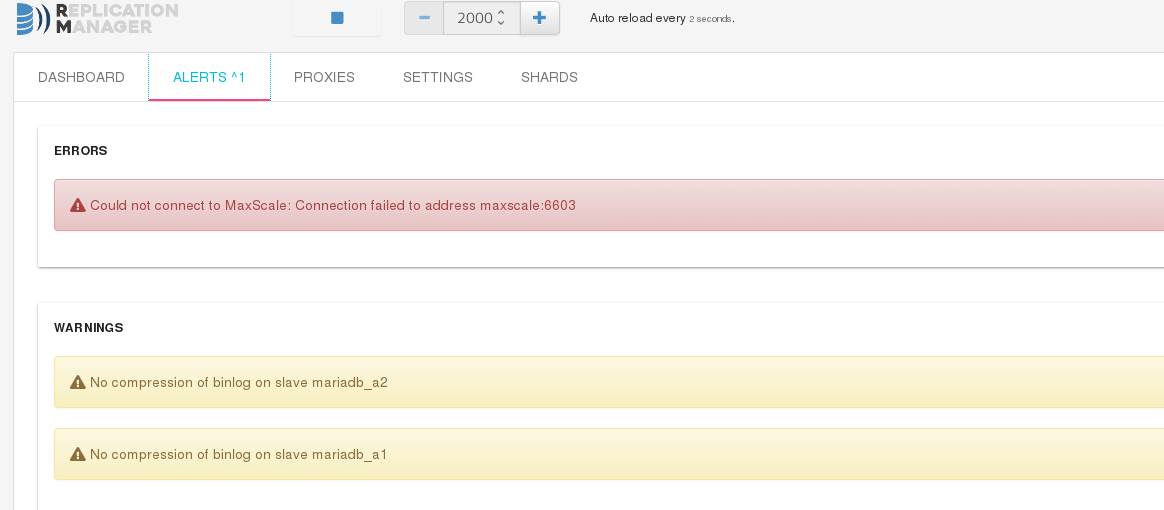Image resolution: width=1164 pixels, height=510 pixels.
Task: Click the Replication Manager database logo icon
Action: [33, 19]
